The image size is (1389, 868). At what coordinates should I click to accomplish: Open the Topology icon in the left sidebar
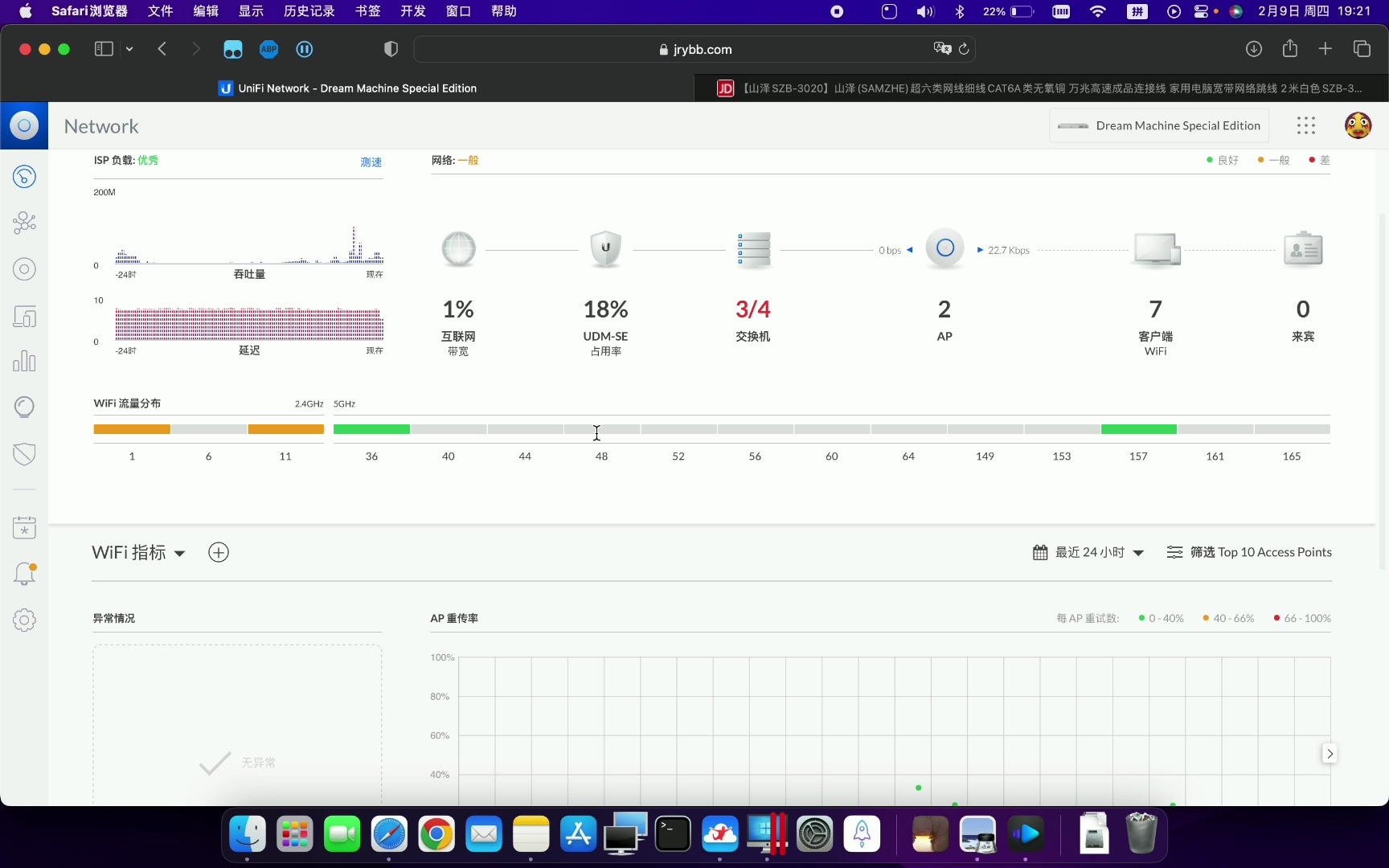[x=24, y=223]
